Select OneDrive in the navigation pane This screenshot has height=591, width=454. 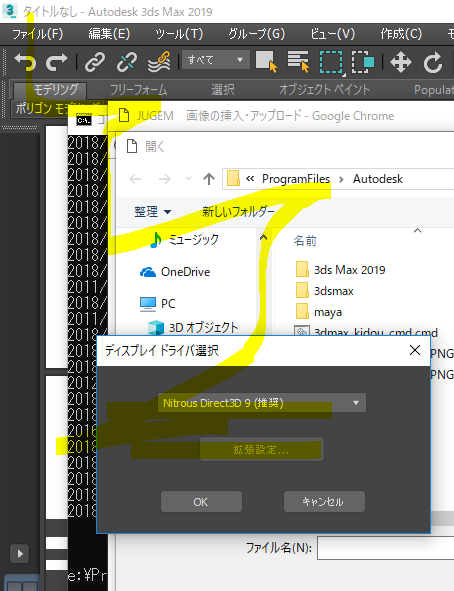tap(175, 272)
